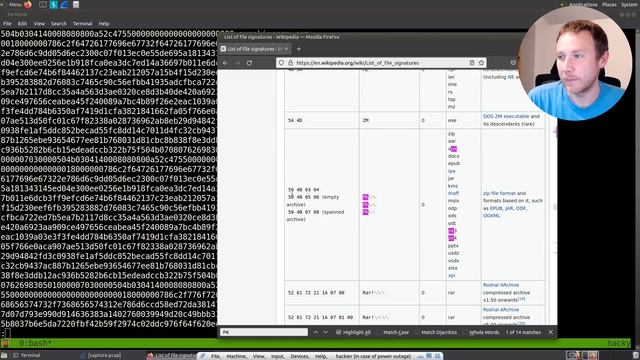Close the List of file signatures tab

pyautogui.click(x=286, y=49)
